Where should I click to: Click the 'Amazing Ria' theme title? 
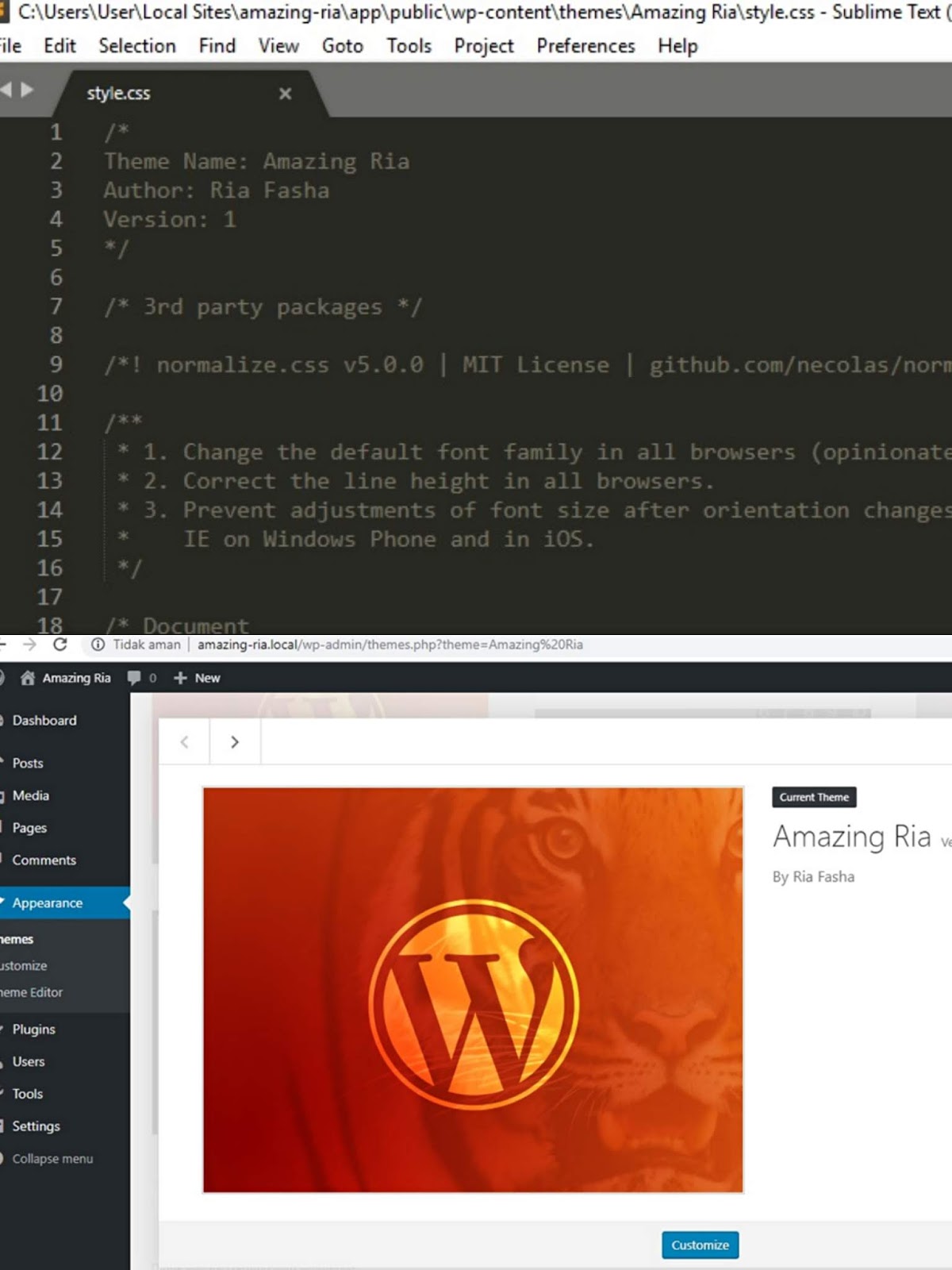coord(852,837)
